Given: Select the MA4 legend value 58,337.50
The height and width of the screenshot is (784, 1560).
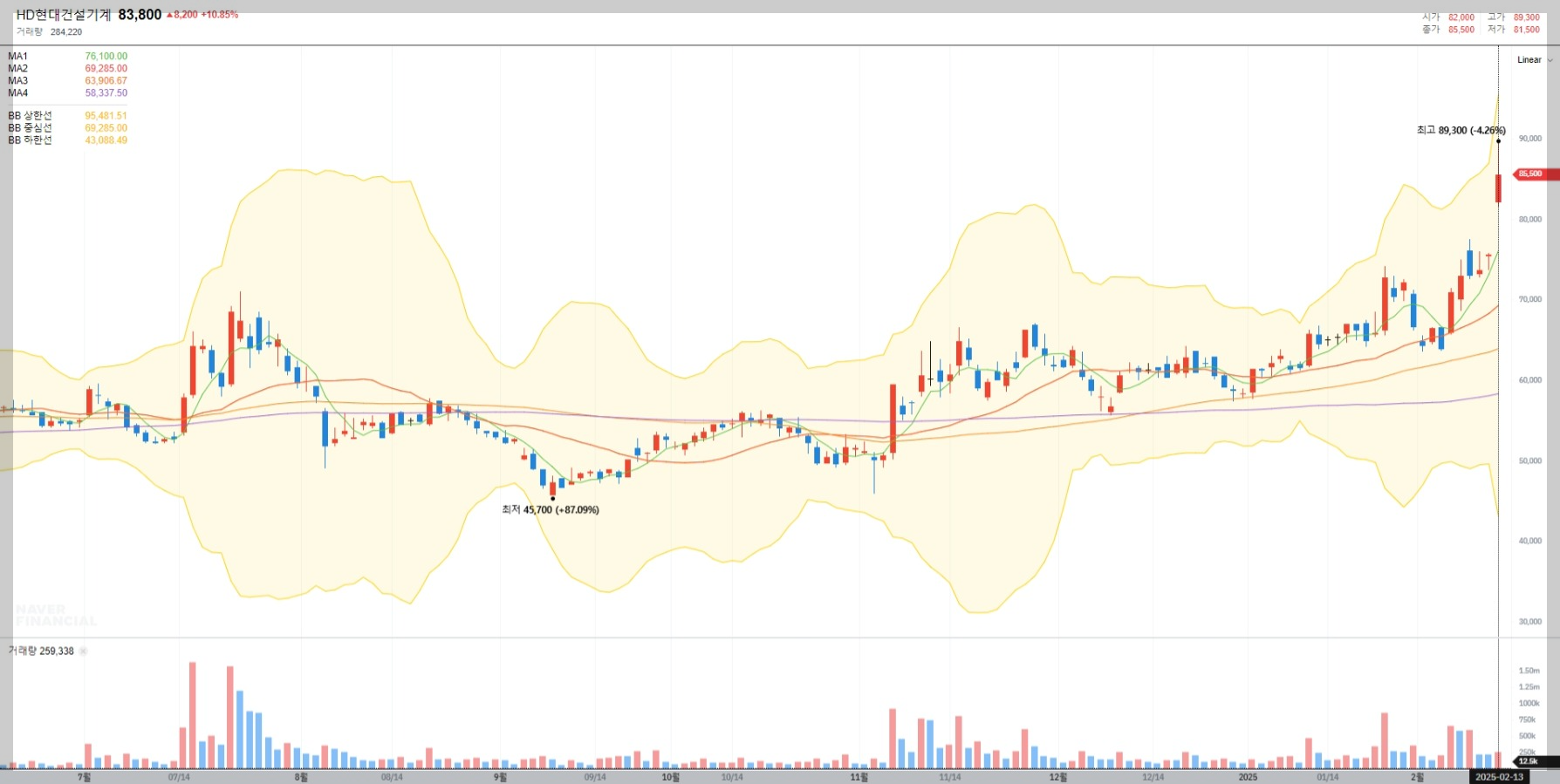Looking at the screenshot, I should tap(106, 92).
